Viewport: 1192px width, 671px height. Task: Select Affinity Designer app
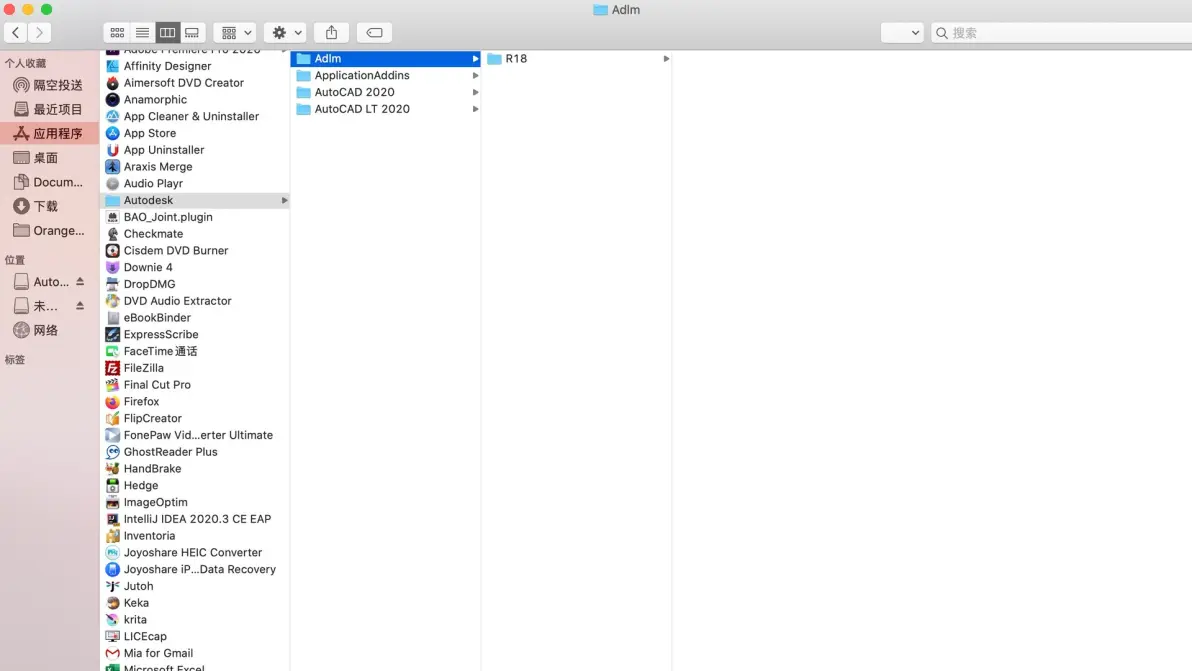point(195,66)
